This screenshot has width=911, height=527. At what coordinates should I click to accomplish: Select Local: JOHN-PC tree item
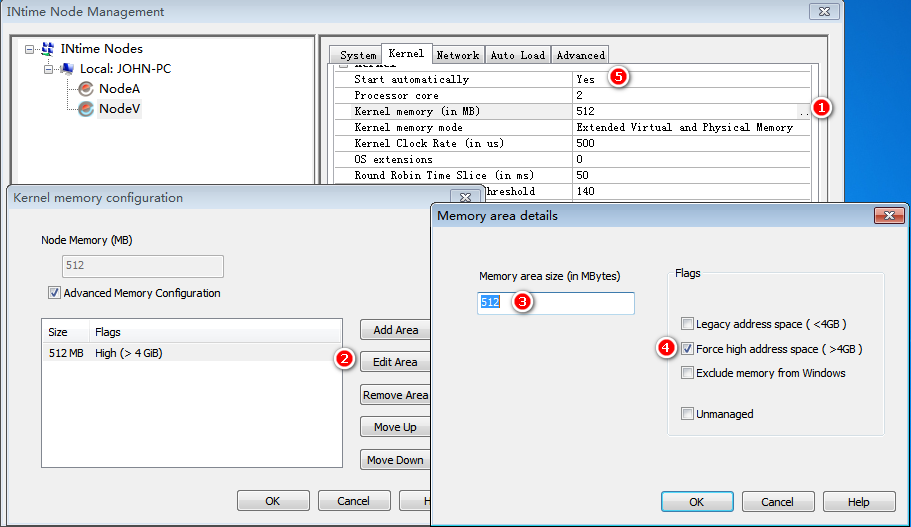point(125,69)
